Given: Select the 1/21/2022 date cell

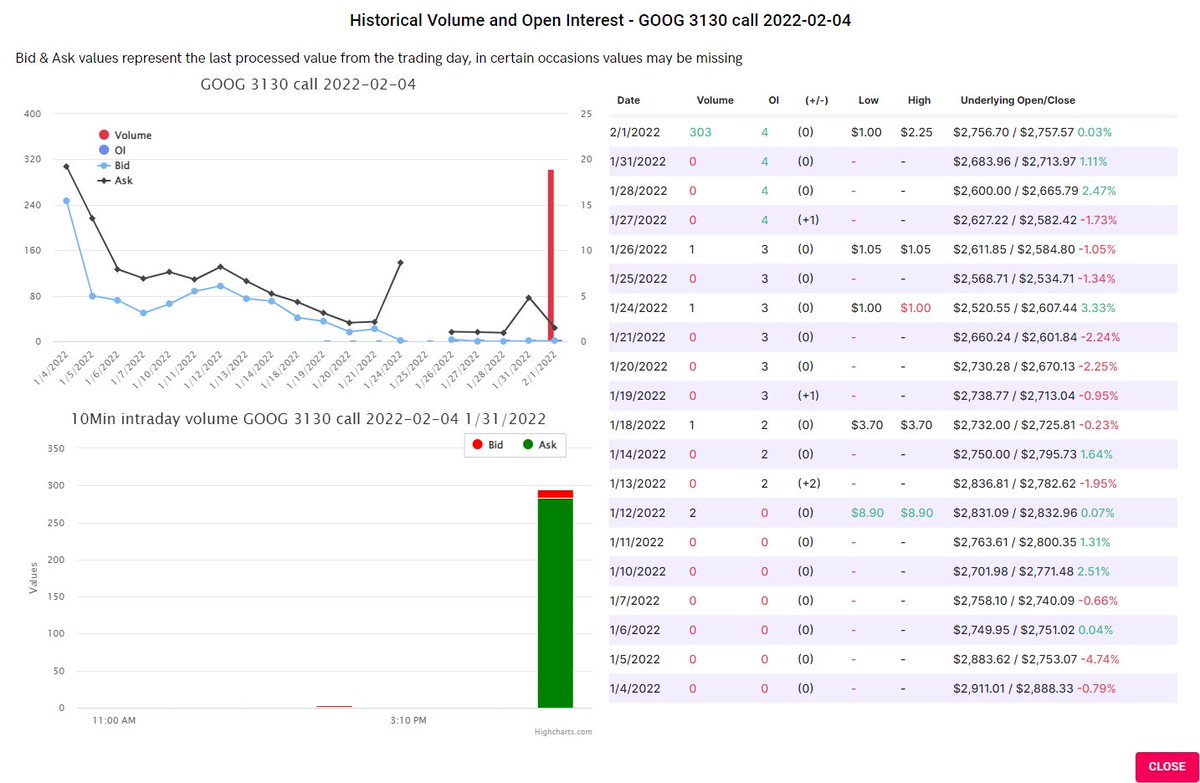Looking at the screenshot, I should pyautogui.click(x=638, y=337).
